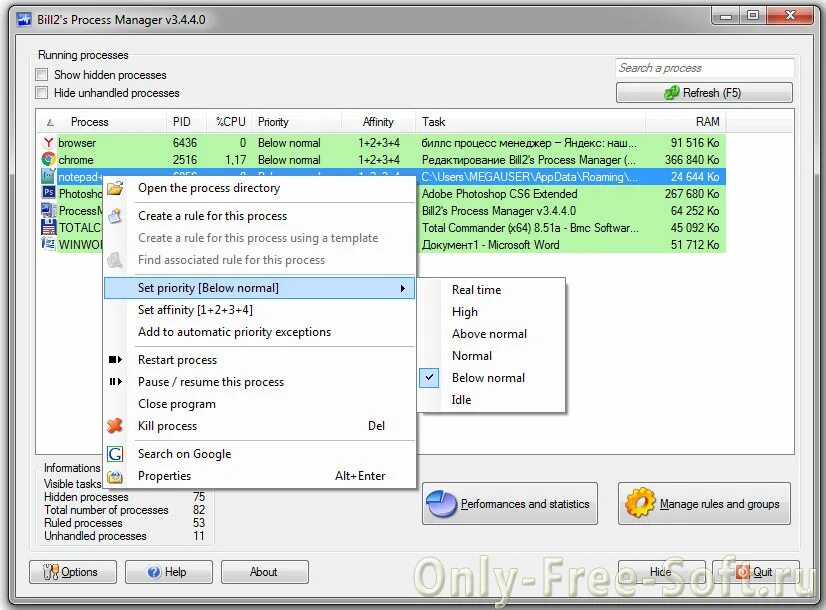Choose Kill process from context menu

[x=168, y=426]
